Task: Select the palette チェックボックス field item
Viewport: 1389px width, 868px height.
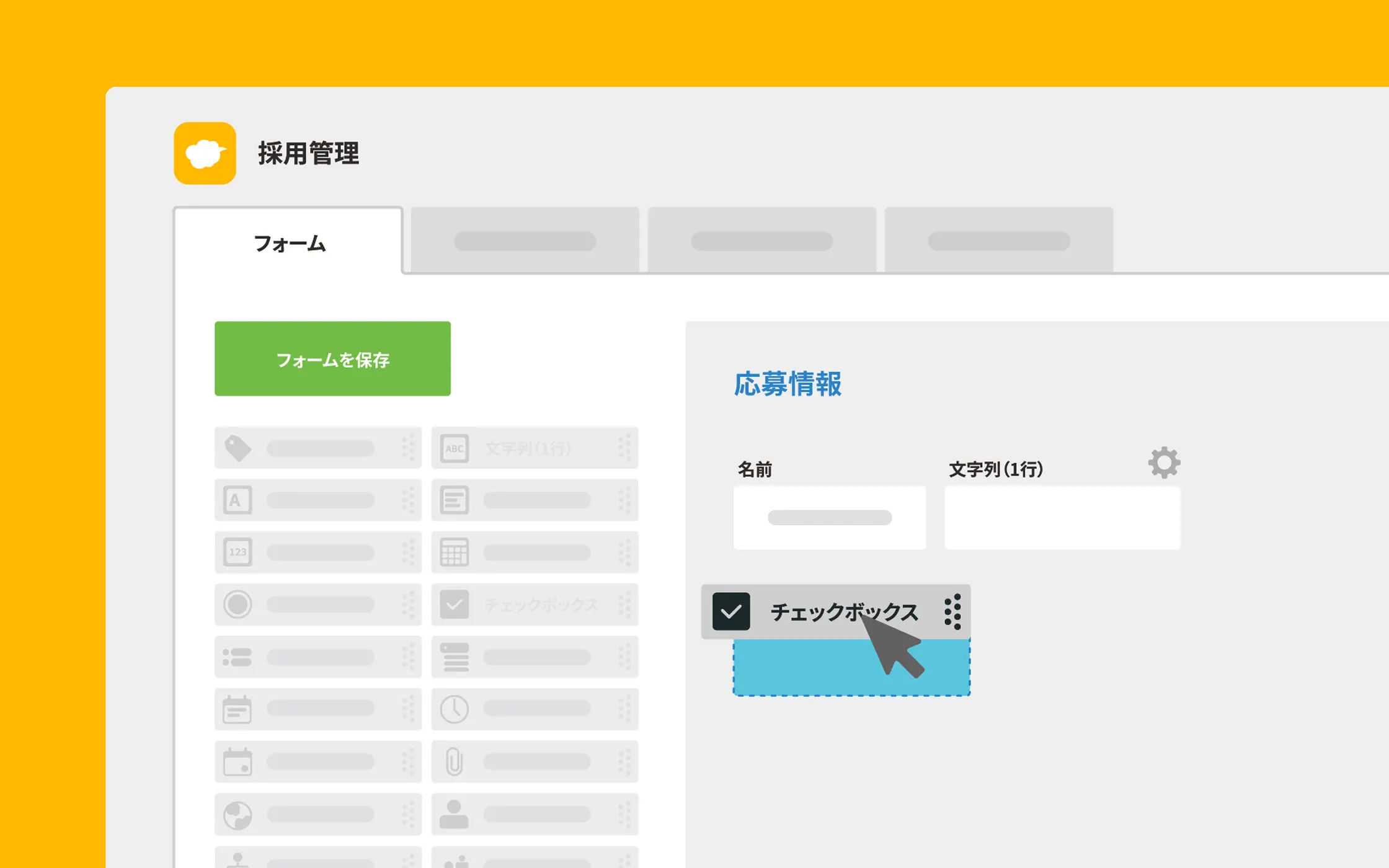Action: [535, 604]
